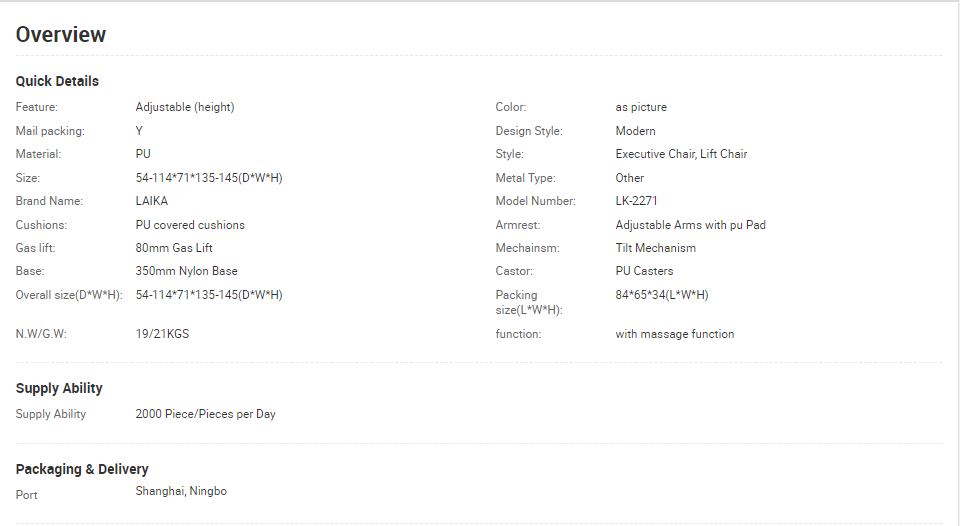The width and height of the screenshot is (960, 526).
Task: Select 2000 Piece/Pieces per Day text
Action: coord(205,414)
